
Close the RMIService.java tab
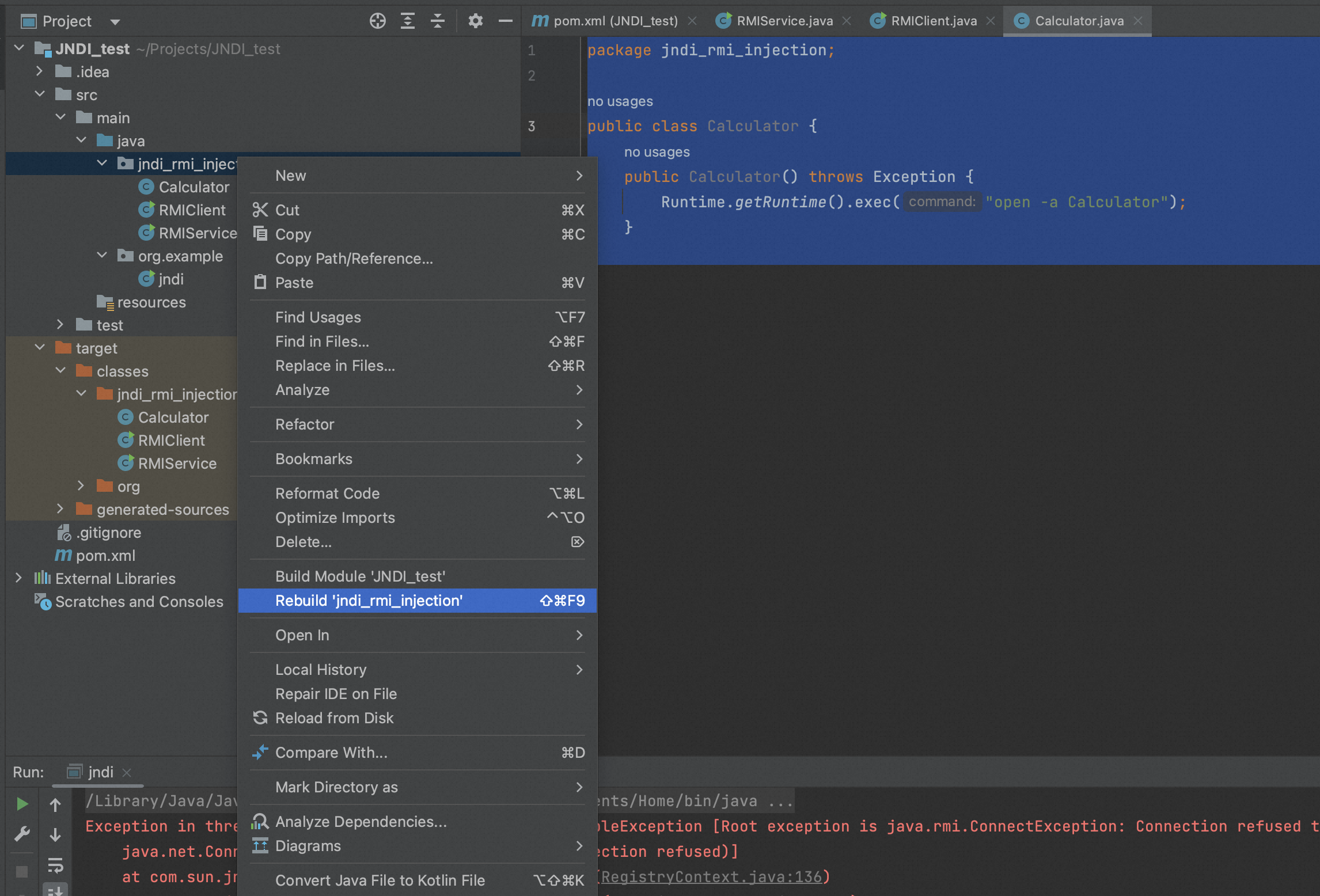(x=847, y=21)
